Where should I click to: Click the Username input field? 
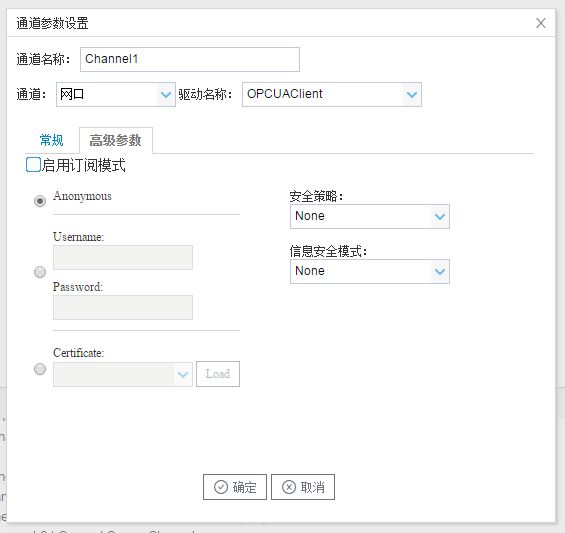pyautogui.click(x=123, y=257)
